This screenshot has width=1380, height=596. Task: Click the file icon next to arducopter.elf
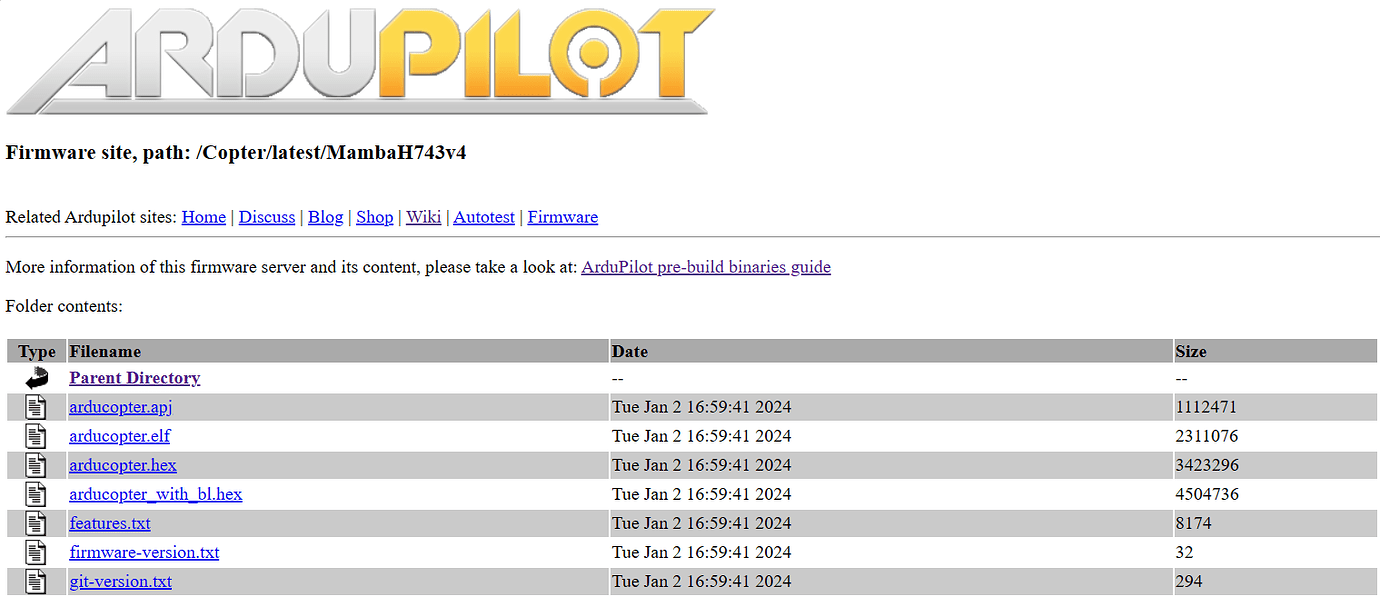pyautogui.click(x=37, y=435)
